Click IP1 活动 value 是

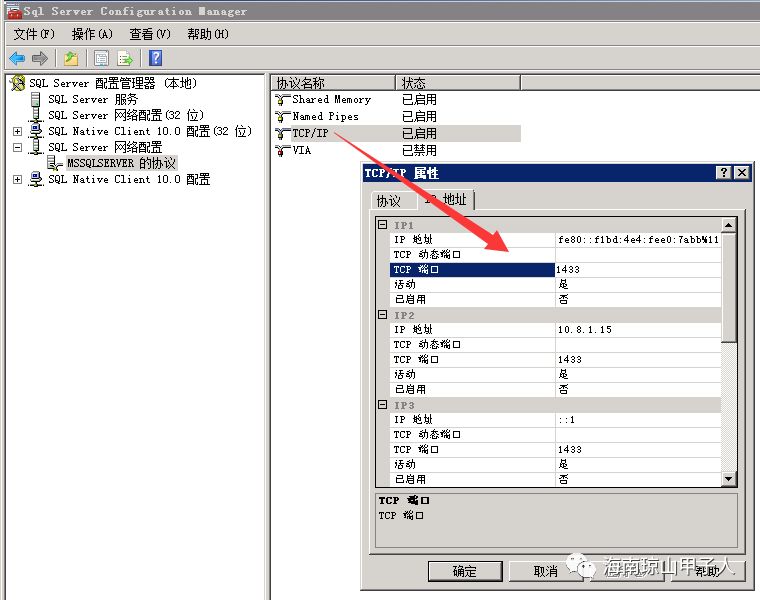638,285
